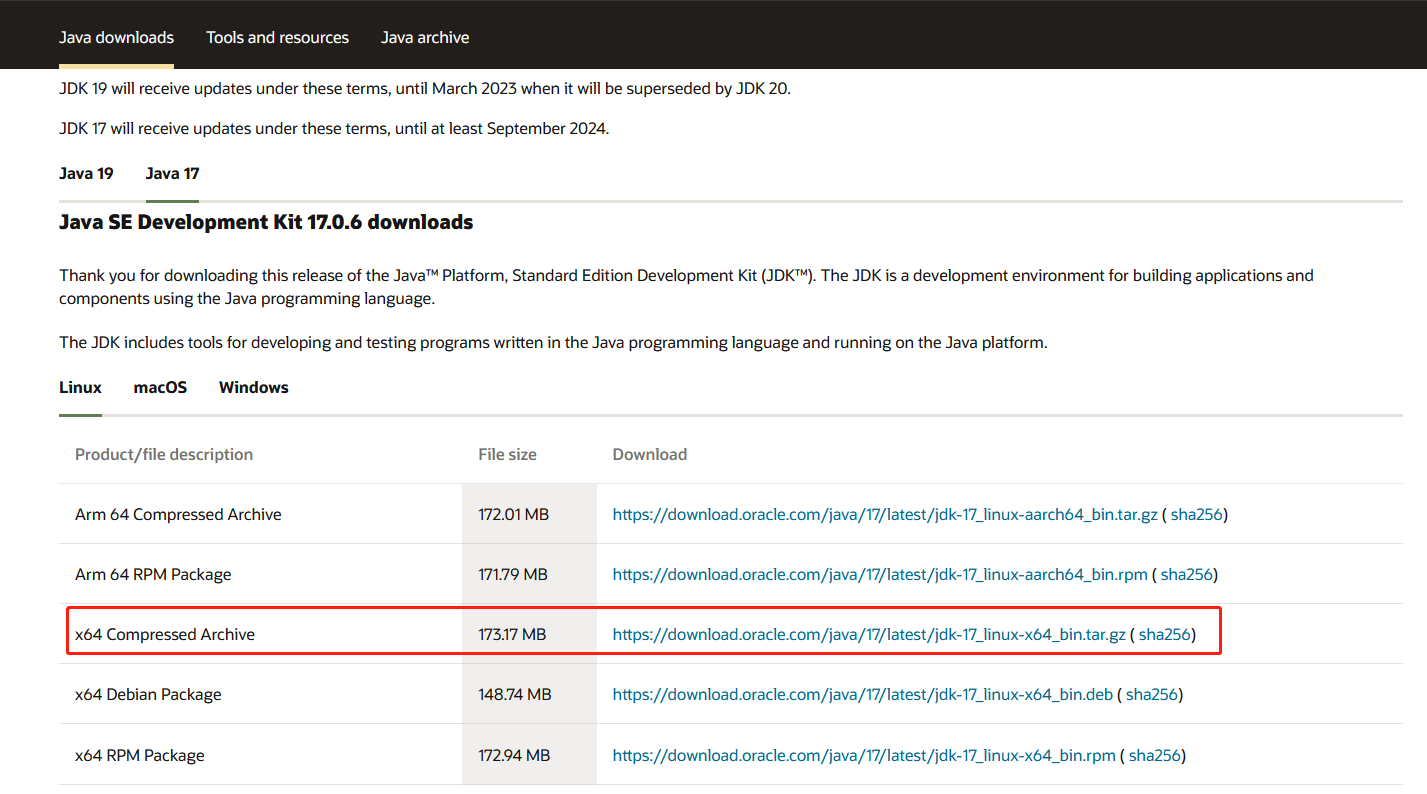Screen dimensions: 1427x794
Task: Download the linux-aarch64 tar.gz archive link
Action: point(884,515)
